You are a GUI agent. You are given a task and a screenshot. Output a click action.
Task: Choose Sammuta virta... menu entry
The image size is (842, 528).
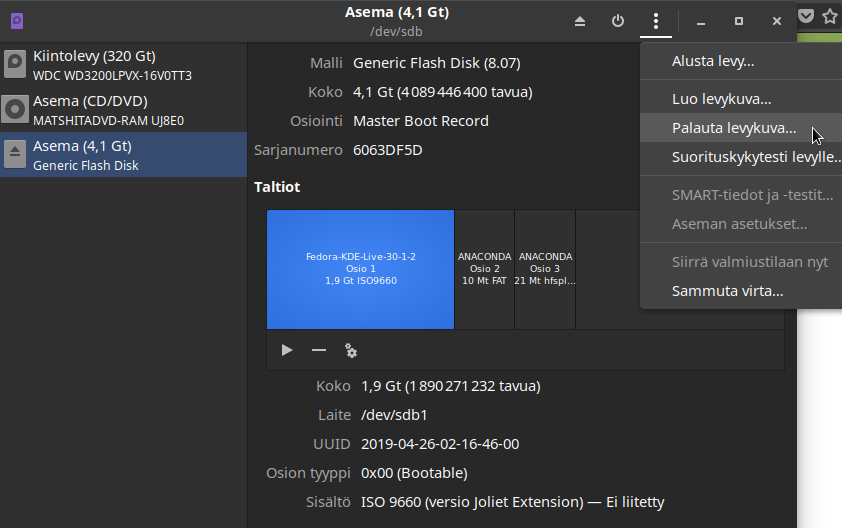tap(727, 291)
